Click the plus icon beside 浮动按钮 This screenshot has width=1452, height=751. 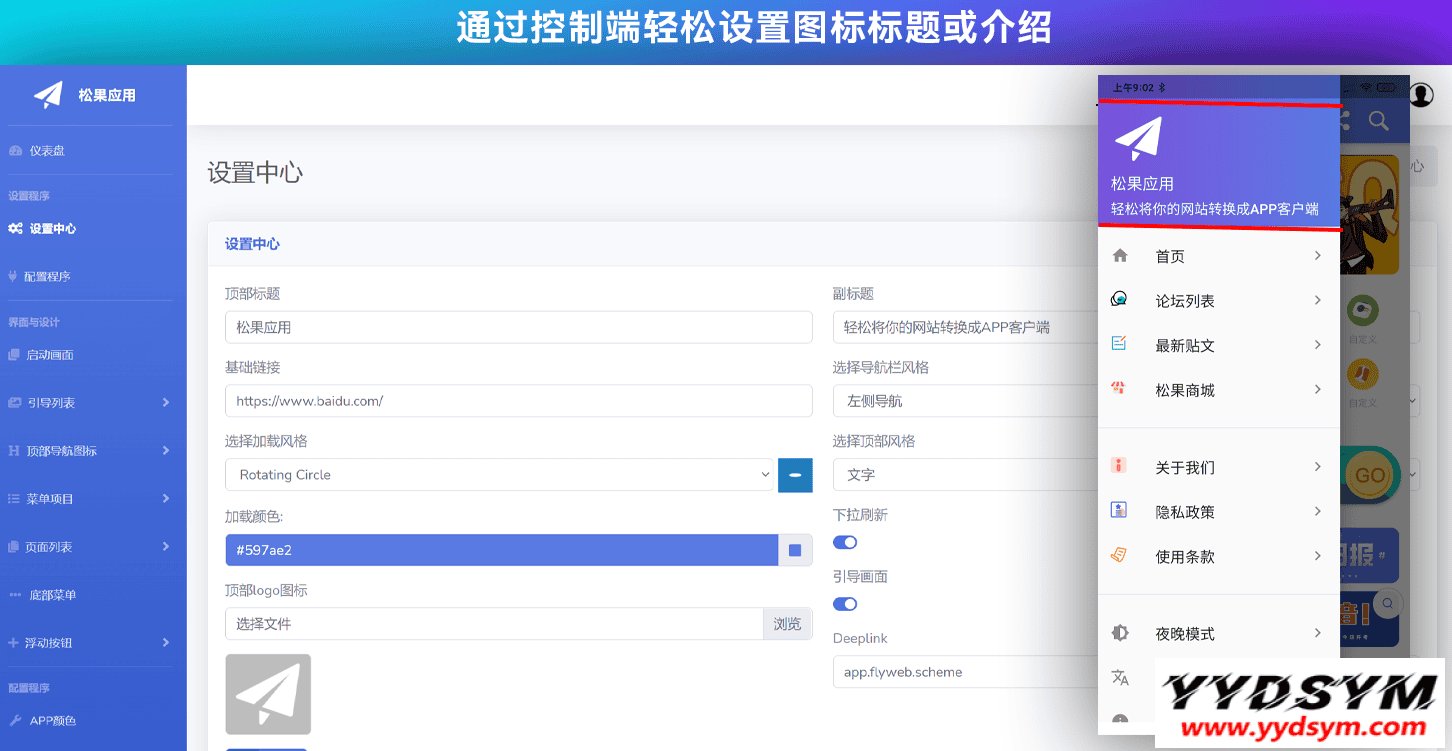(x=13, y=643)
